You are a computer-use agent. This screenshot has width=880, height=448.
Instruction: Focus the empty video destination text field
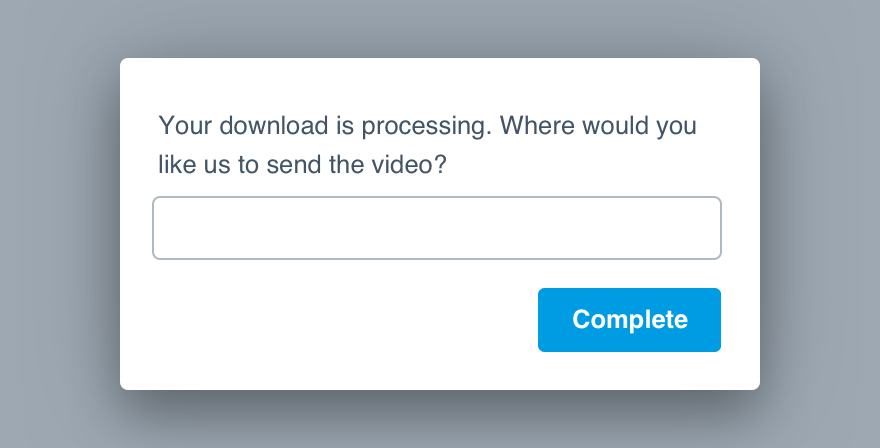click(437, 228)
